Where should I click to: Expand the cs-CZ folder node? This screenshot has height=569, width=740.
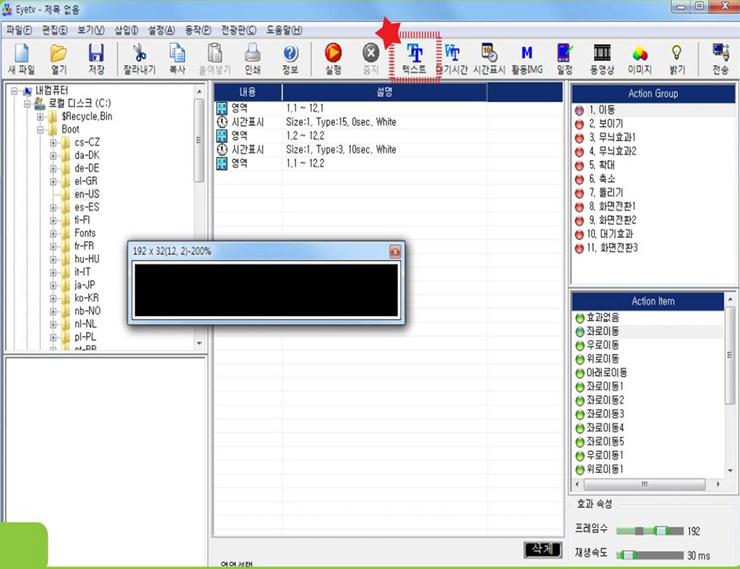click(x=53, y=142)
